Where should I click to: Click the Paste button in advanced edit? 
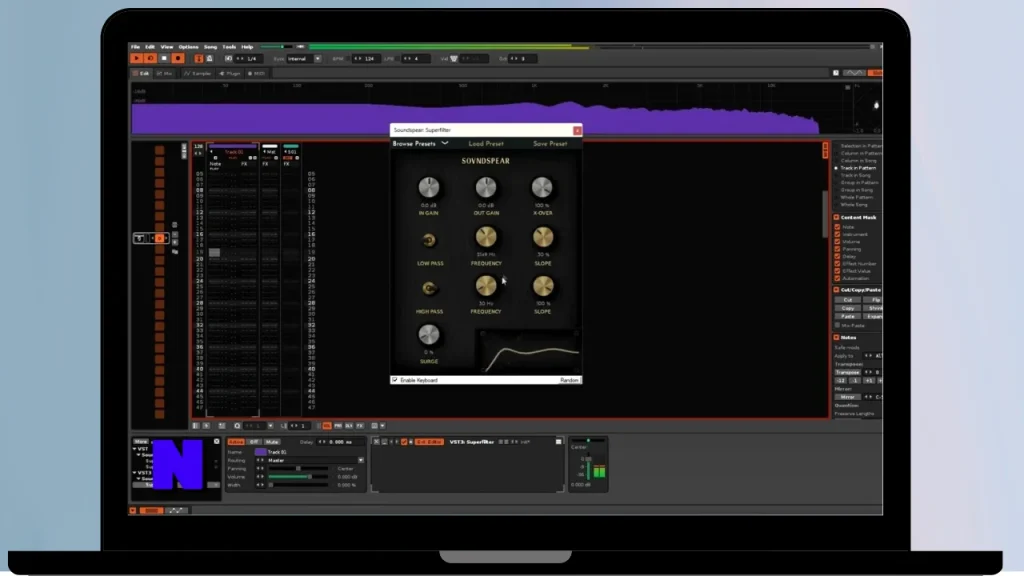[848, 316]
